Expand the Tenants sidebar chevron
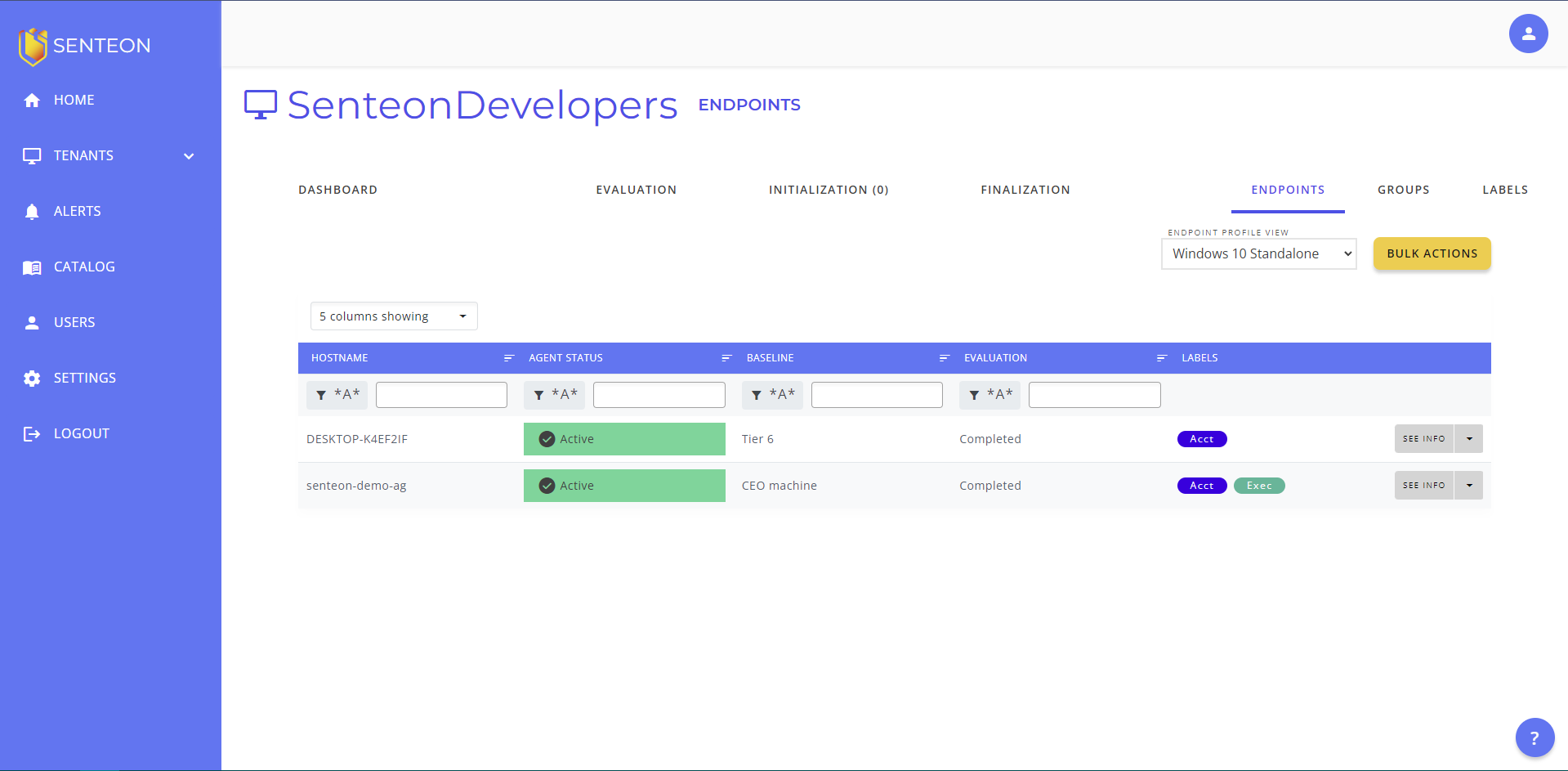This screenshot has width=1568, height=771. click(x=189, y=156)
